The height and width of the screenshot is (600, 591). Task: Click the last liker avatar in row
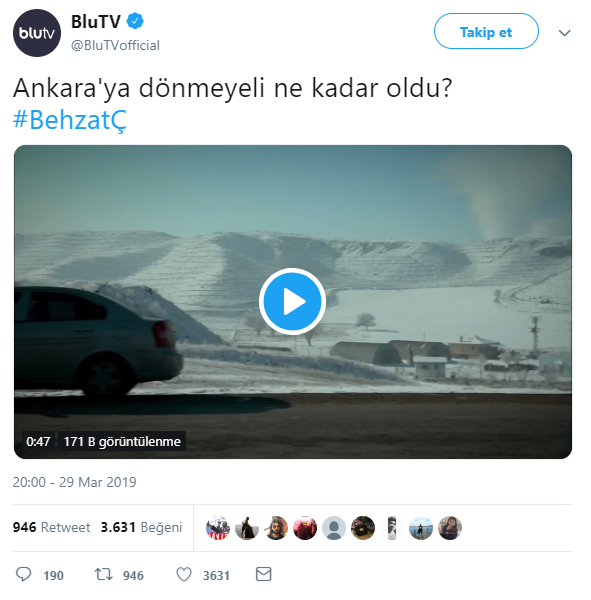[x=450, y=528]
